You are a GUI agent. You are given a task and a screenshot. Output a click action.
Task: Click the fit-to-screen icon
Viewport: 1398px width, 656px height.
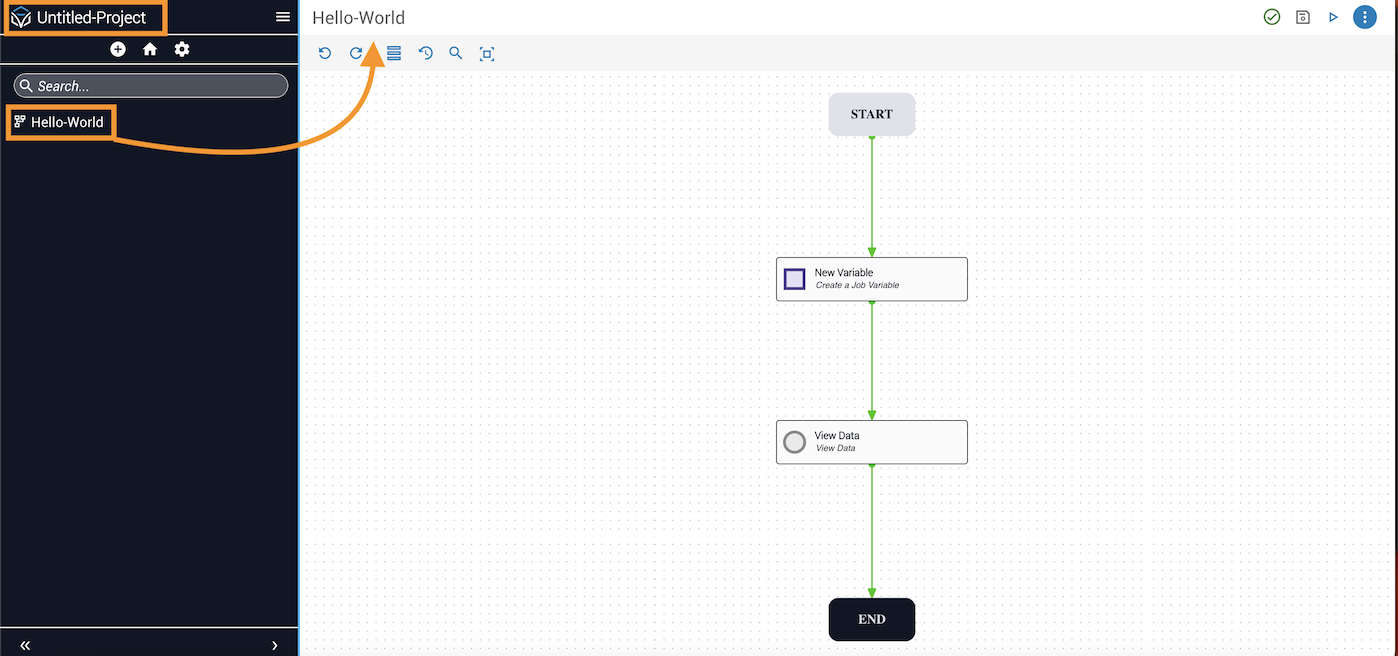click(487, 54)
